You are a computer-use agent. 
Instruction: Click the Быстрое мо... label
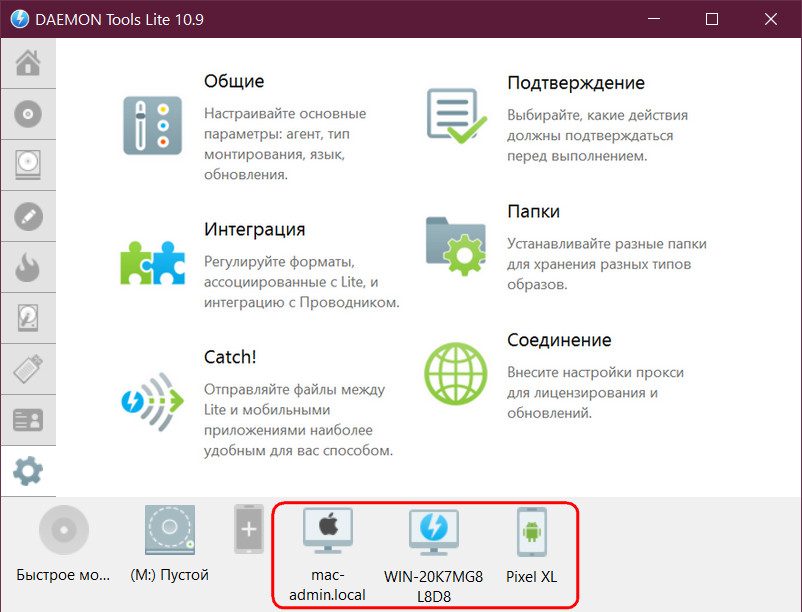click(63, 575)
